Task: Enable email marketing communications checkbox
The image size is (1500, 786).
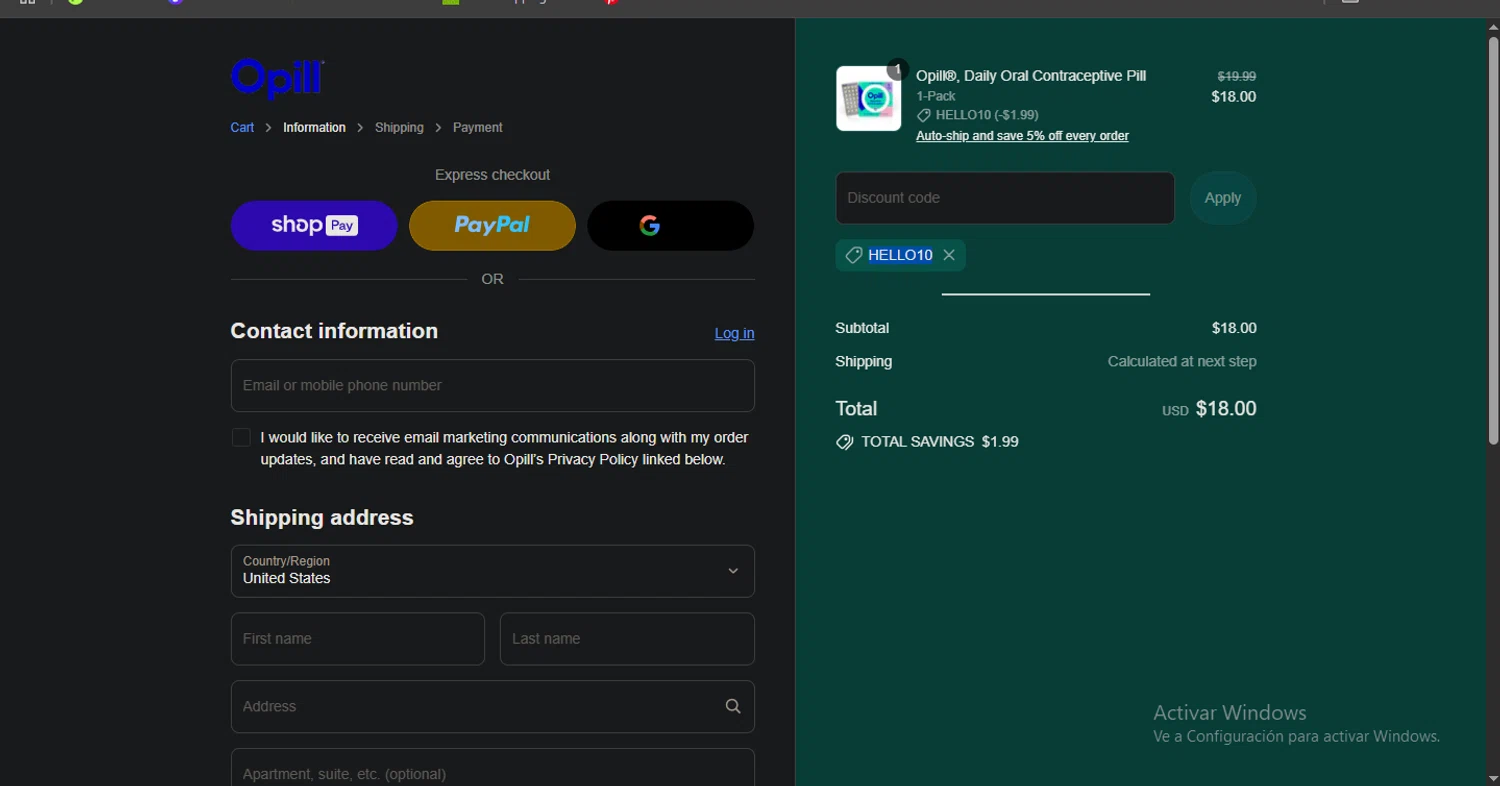Action: [241, 437]
